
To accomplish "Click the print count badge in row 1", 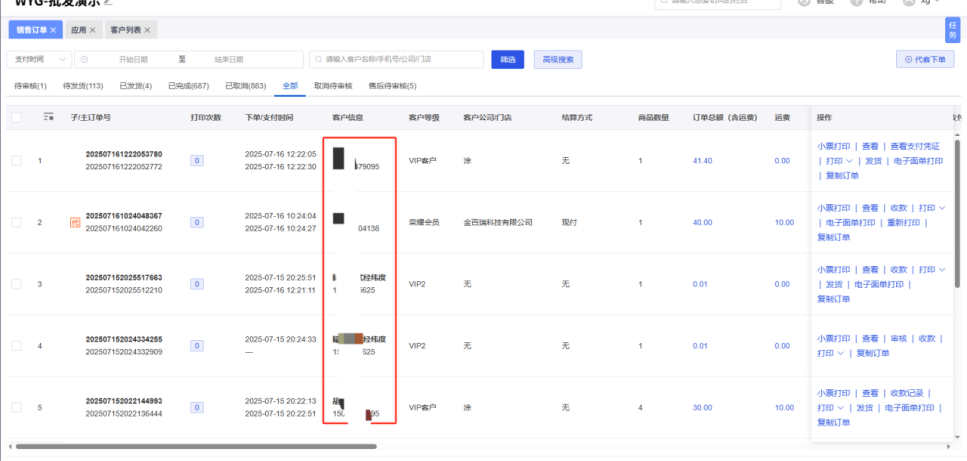I will [197, 160].
